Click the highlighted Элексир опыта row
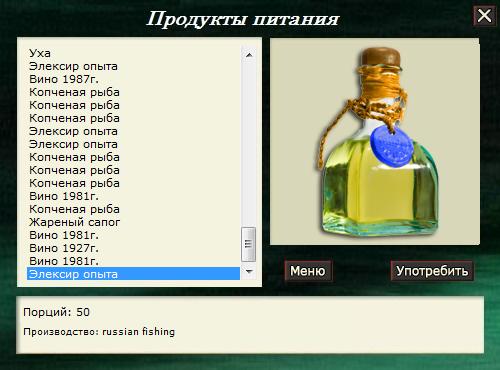 coord(133,274)
